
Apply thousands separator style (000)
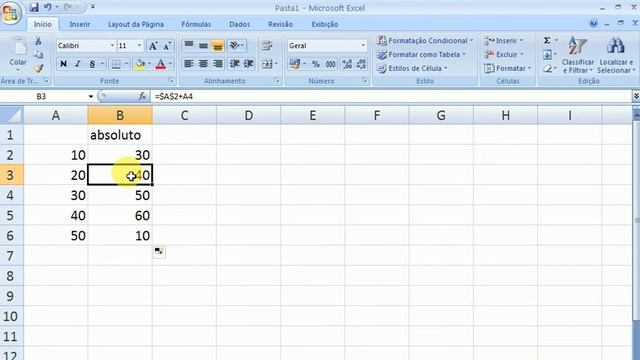coord(330,64)
